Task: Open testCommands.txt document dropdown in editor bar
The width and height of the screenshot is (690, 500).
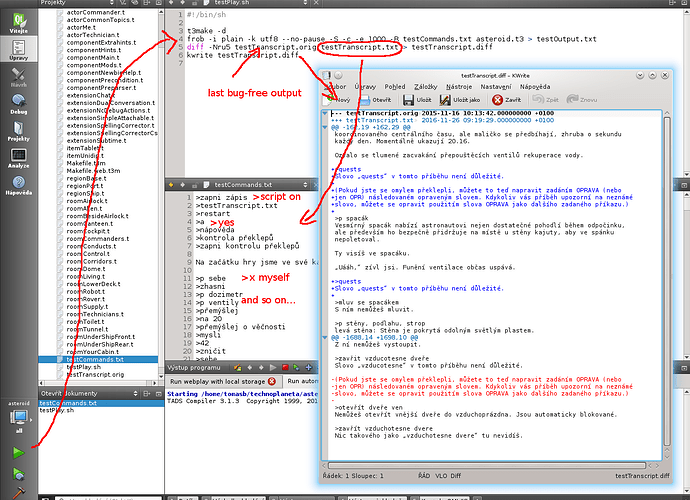Action: pos(257,185)
